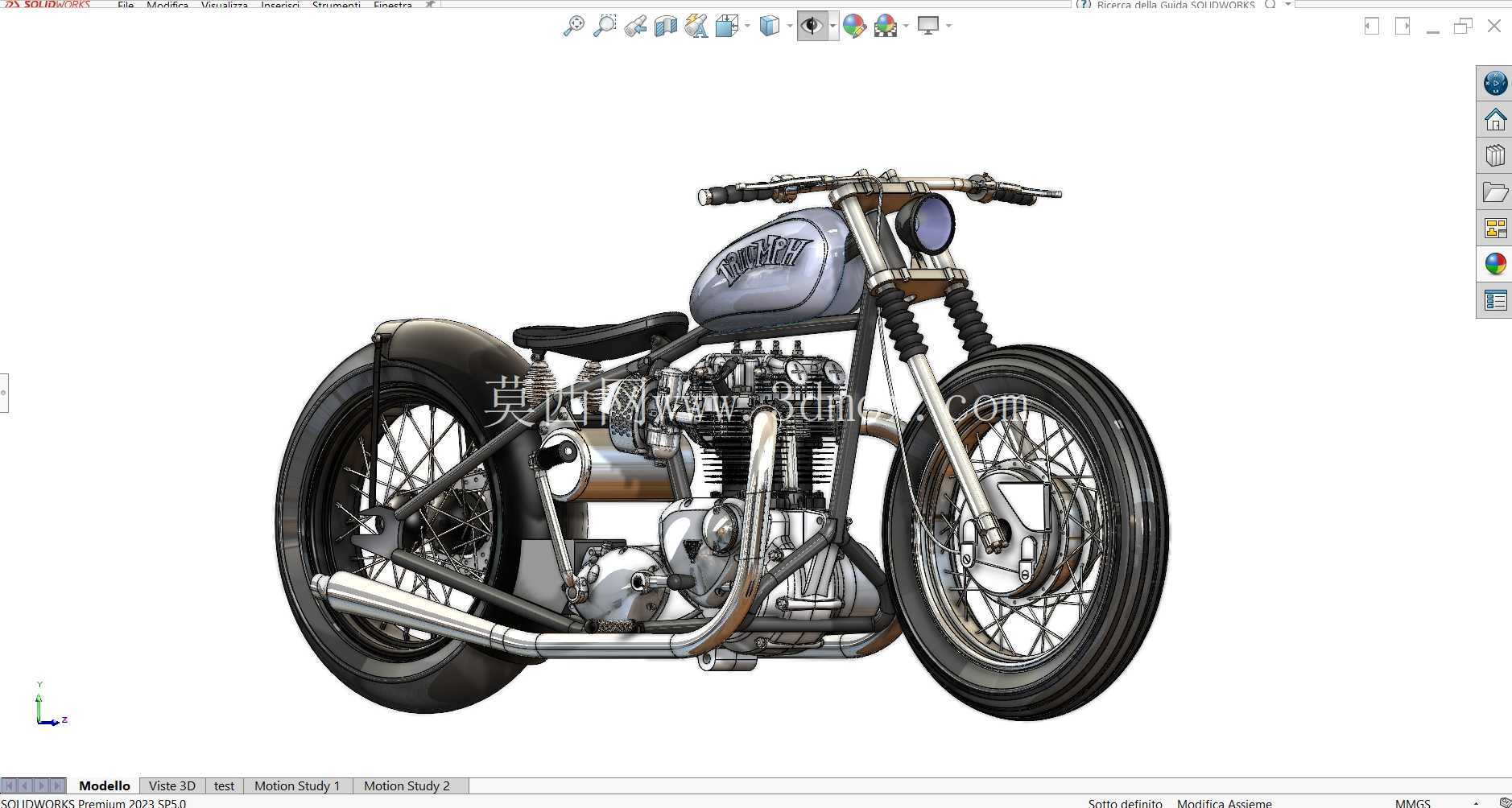
Task: Click the SOLIDWORKS help search field
Action: pos(1175,4)
